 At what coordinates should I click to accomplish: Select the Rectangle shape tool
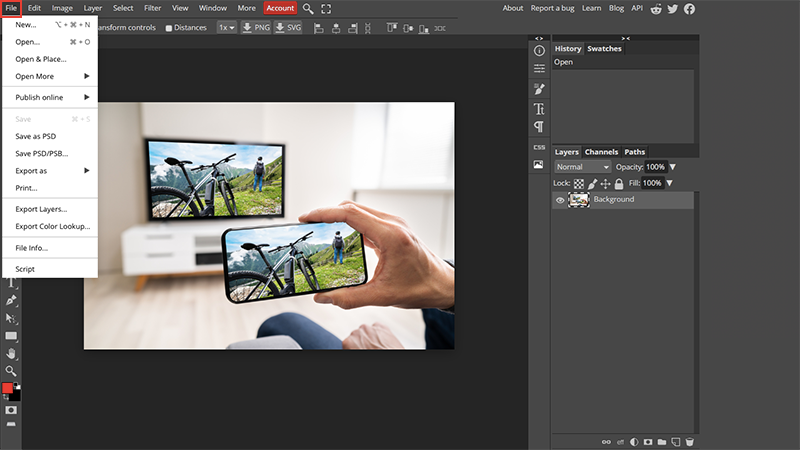point(11,336)
